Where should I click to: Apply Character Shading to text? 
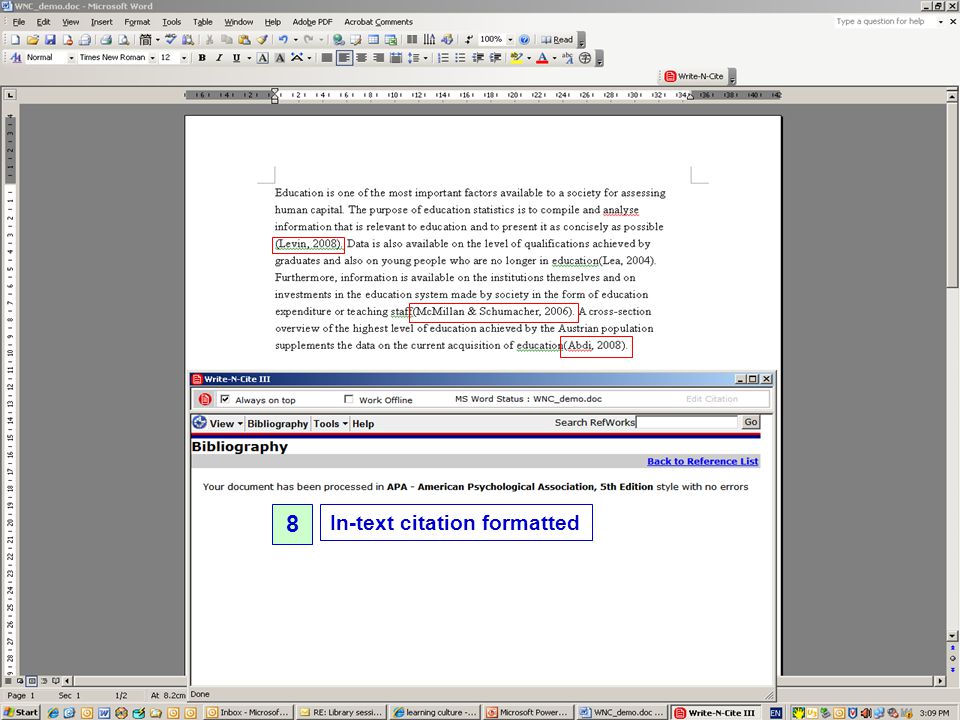tap(280, 58)
